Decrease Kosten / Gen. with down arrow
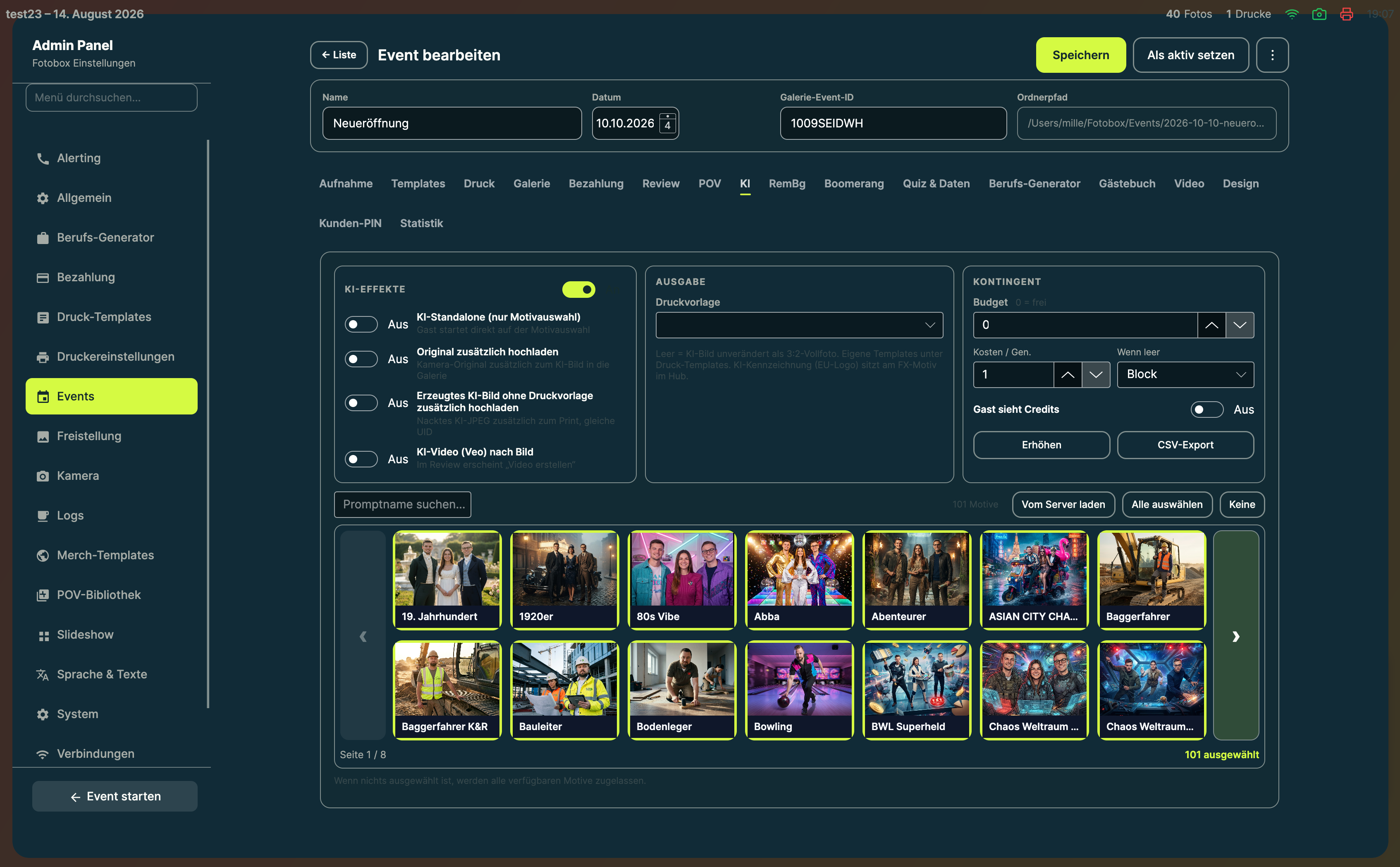This screenshot has width=1400, height=867. click(x=1096, y=374)
